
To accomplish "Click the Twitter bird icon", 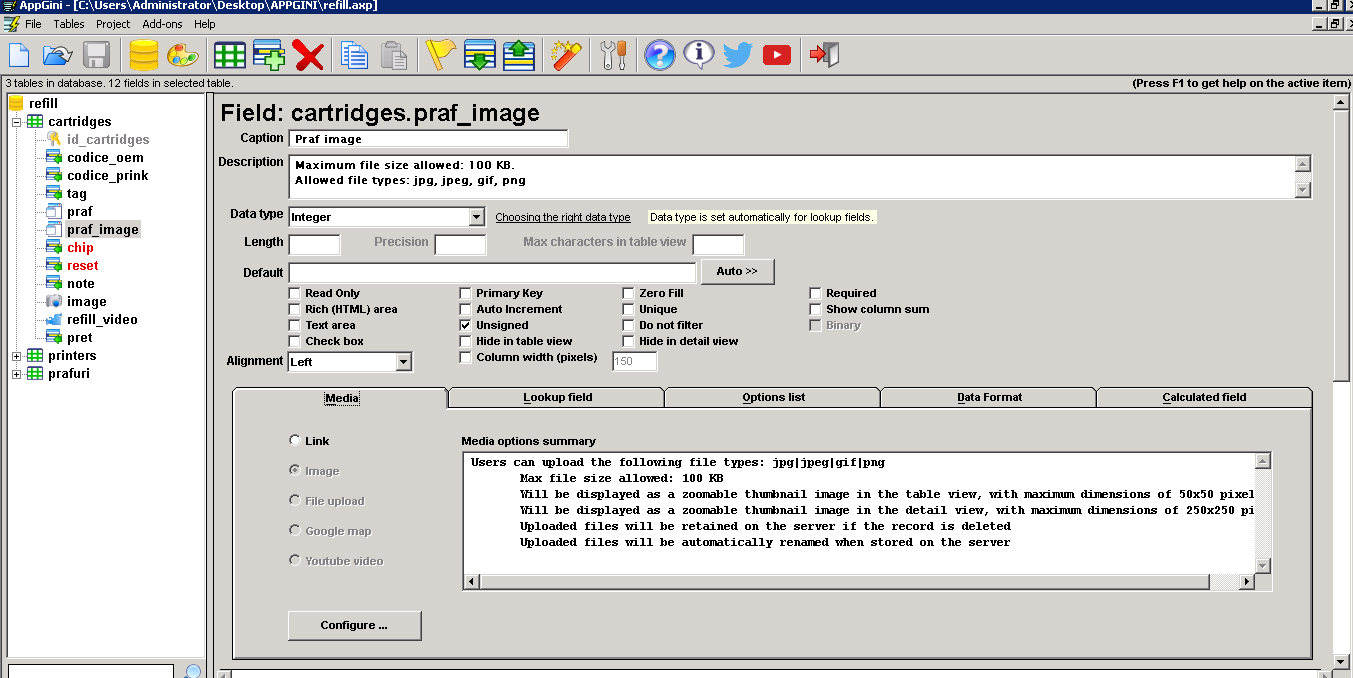I will coord(738,54).
